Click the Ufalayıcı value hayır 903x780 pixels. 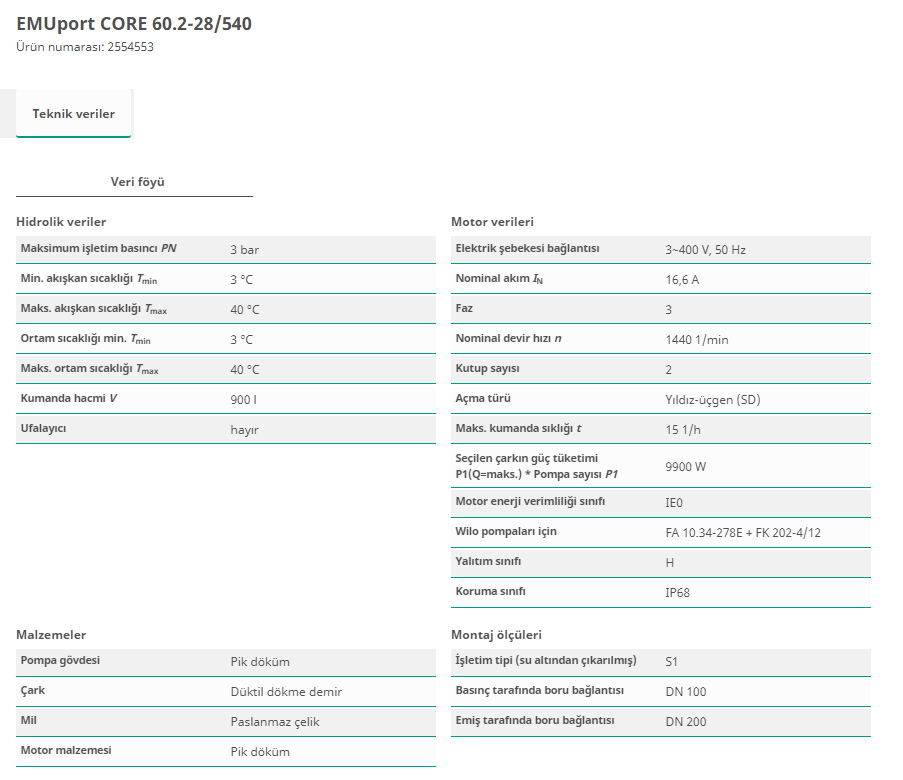click(244, 430)
